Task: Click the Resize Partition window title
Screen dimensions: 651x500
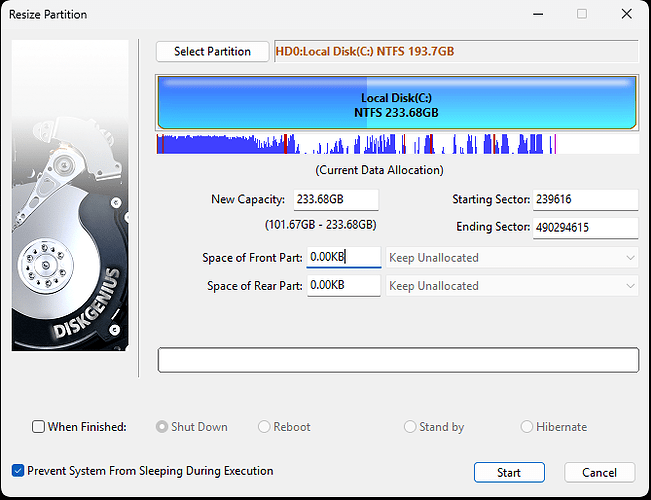Action: (48, 15)
